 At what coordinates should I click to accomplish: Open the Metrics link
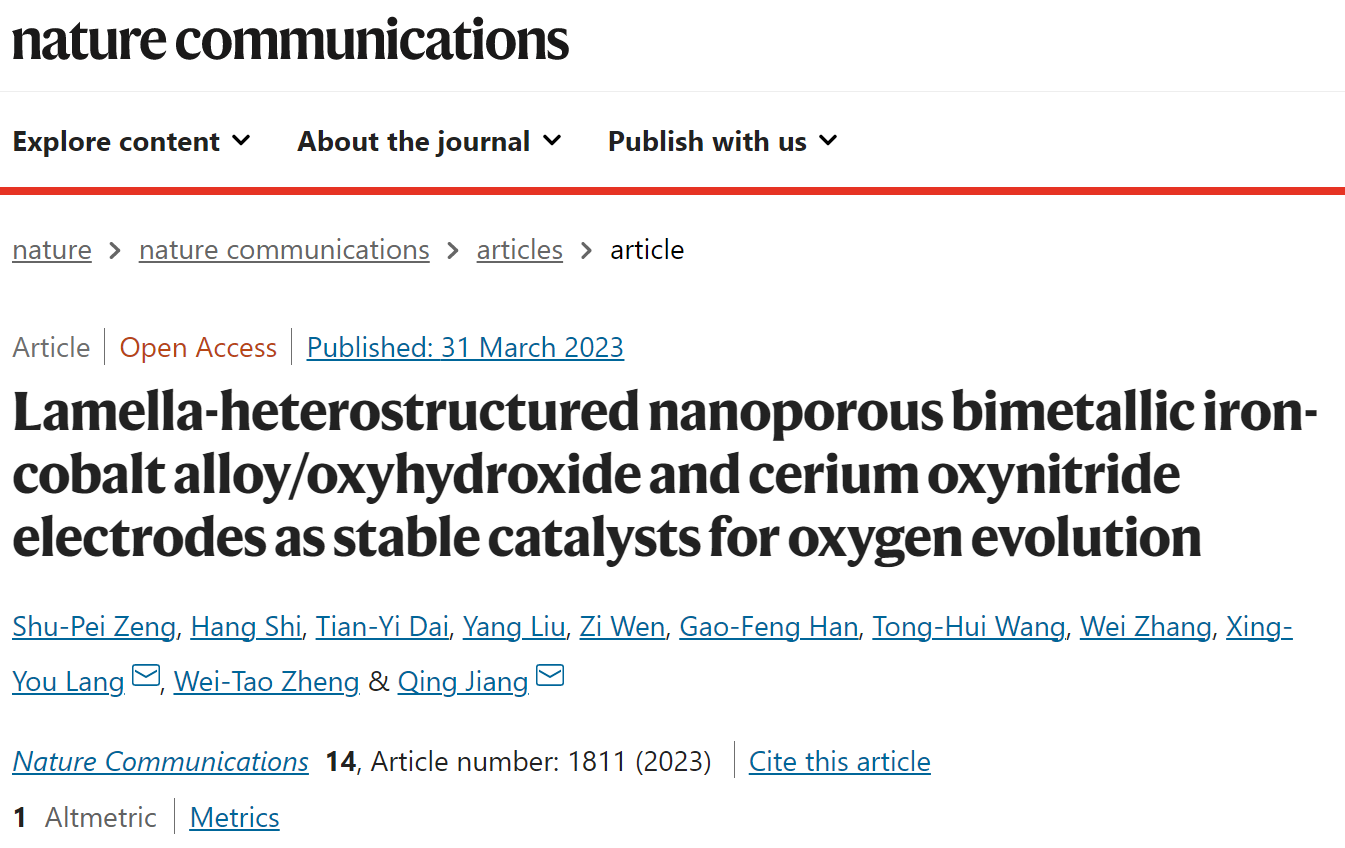[x=235, y=818]
